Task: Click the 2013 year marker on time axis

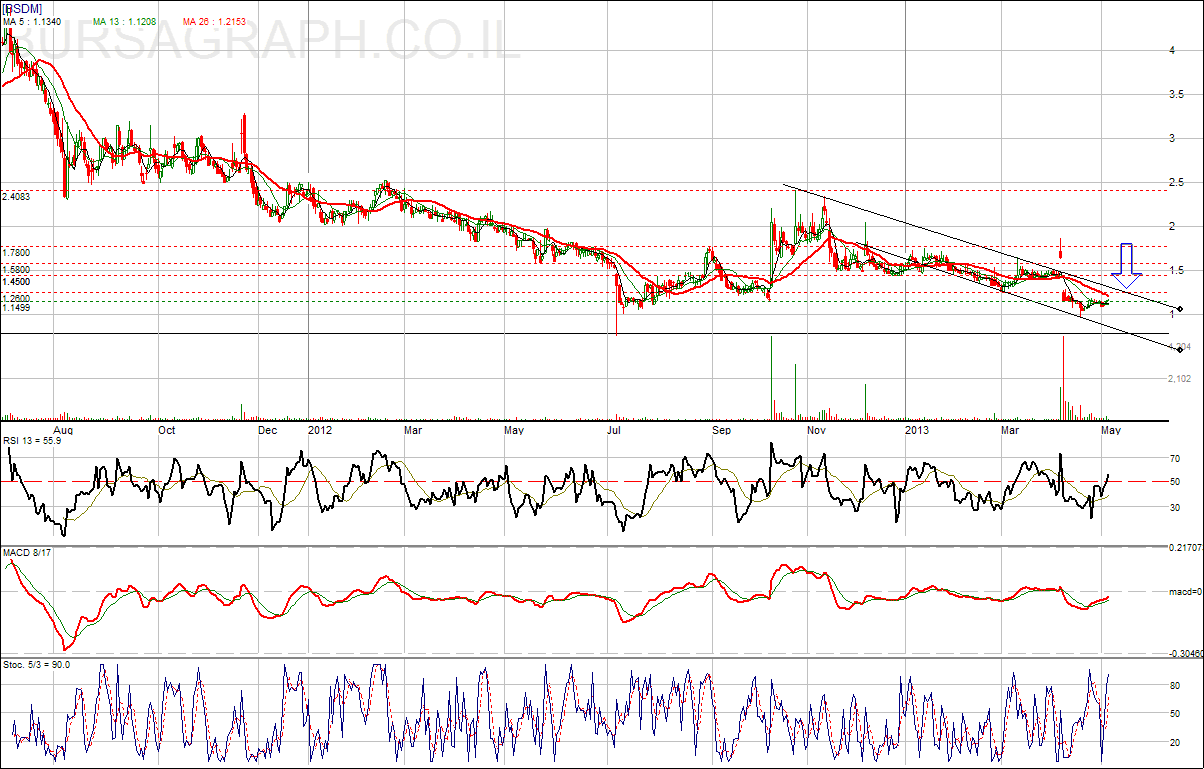Action: [916, 430]
